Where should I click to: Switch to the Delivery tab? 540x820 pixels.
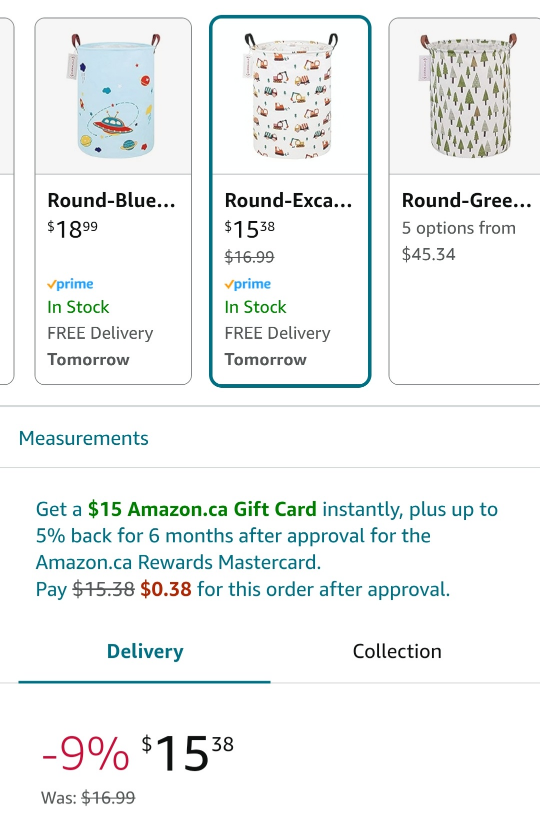click(x=145, y=652)
